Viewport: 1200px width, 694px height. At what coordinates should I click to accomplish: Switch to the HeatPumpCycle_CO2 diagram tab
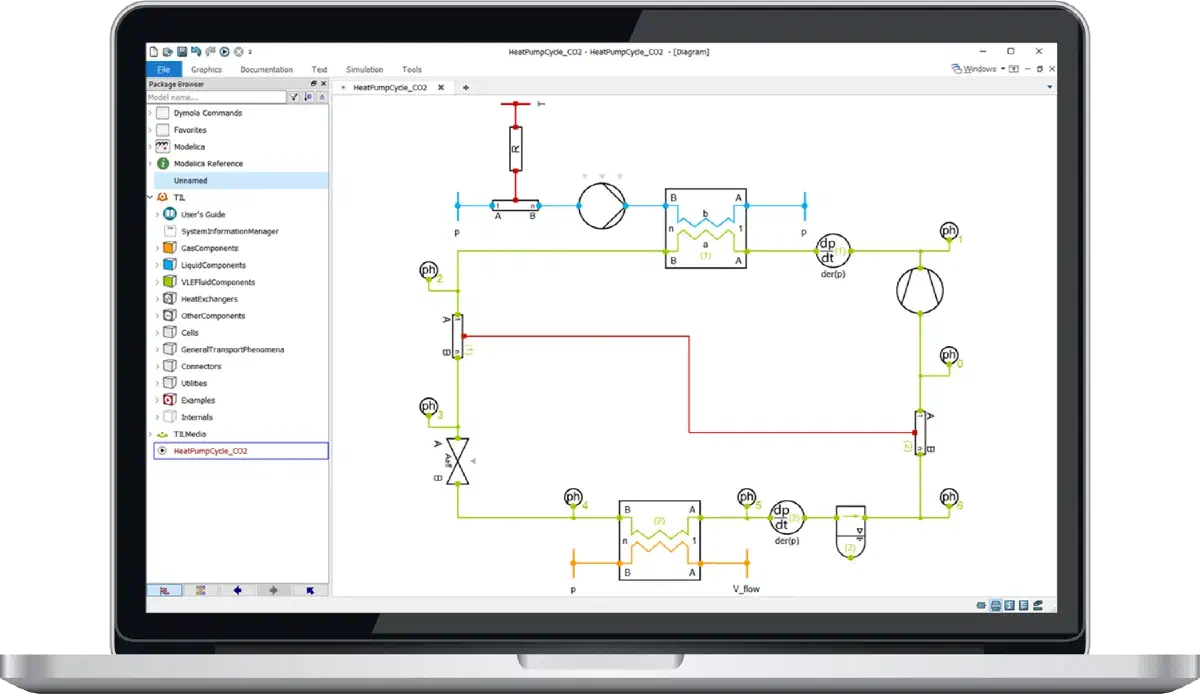pyautogui.click(x=390, y=88)
